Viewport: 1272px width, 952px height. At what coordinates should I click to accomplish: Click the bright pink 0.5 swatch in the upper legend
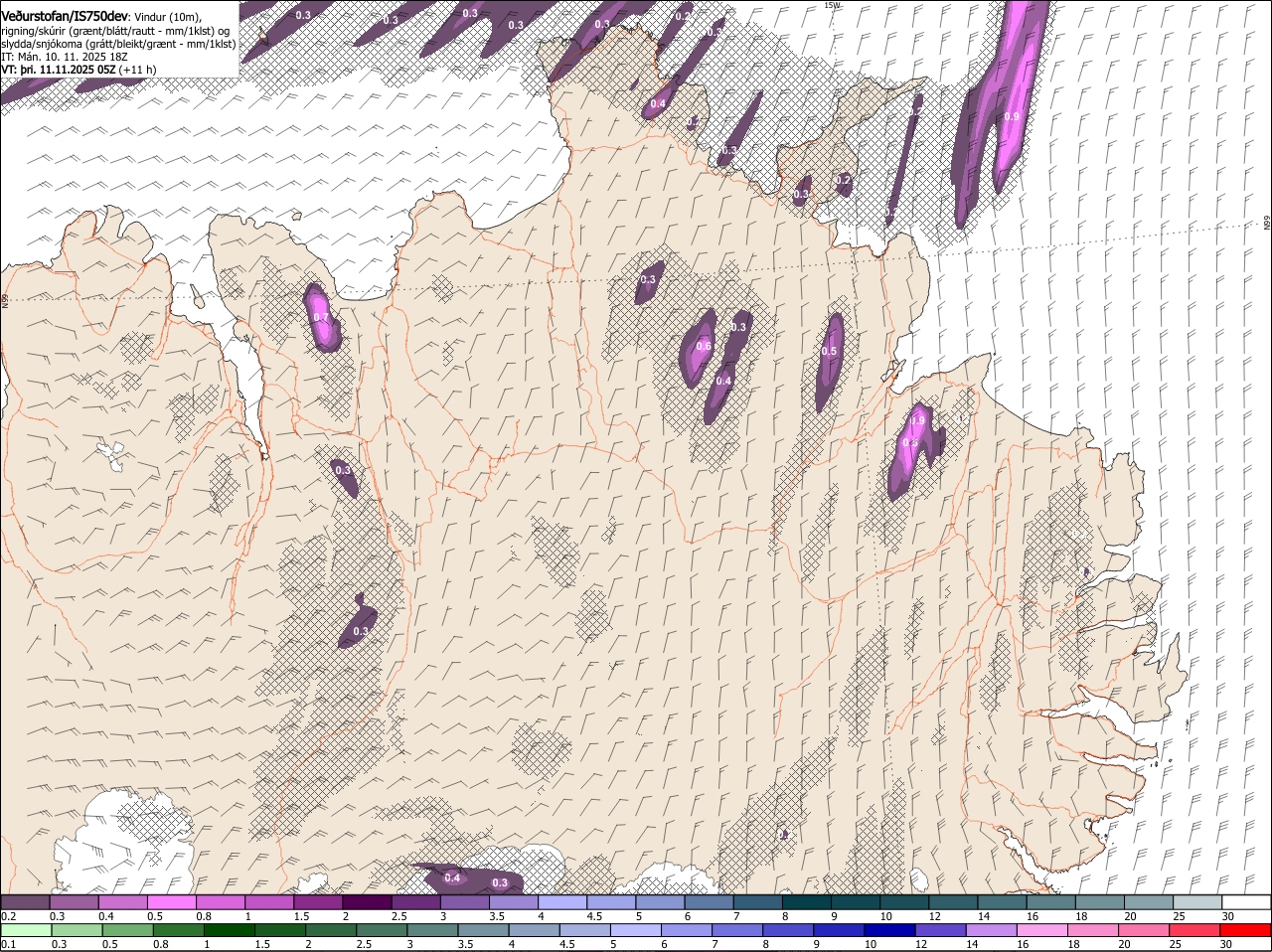click(171, 902)
